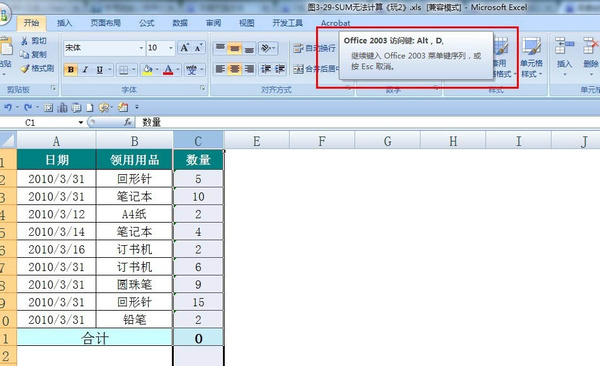Apply the Borders icon in the font group
This screenshot has height=366, width=600.
tap(124, 70)
